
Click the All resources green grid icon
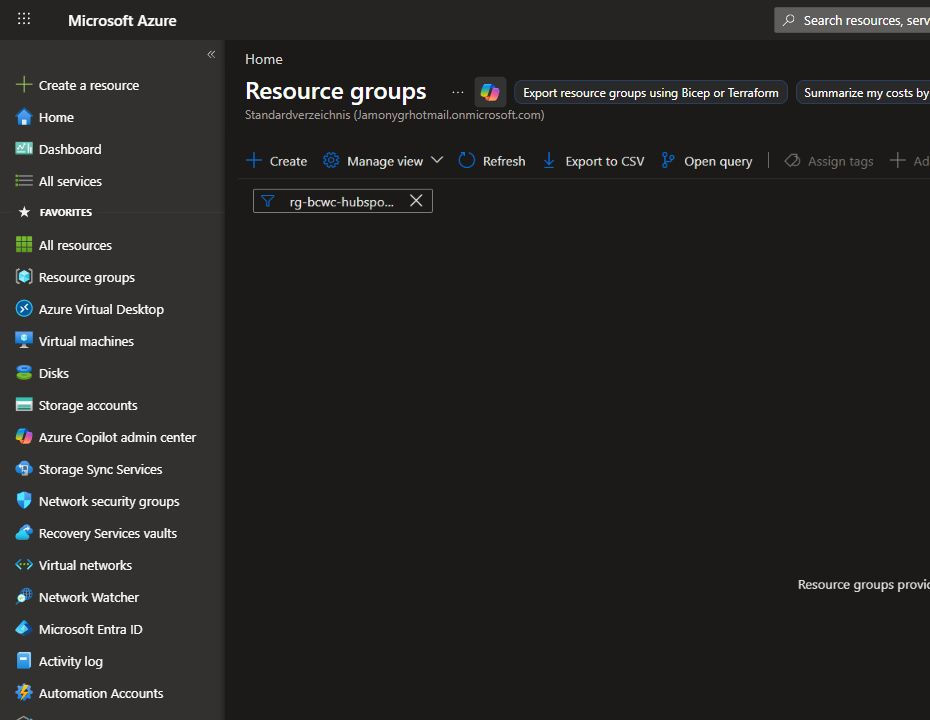click(x=24, y=244)
